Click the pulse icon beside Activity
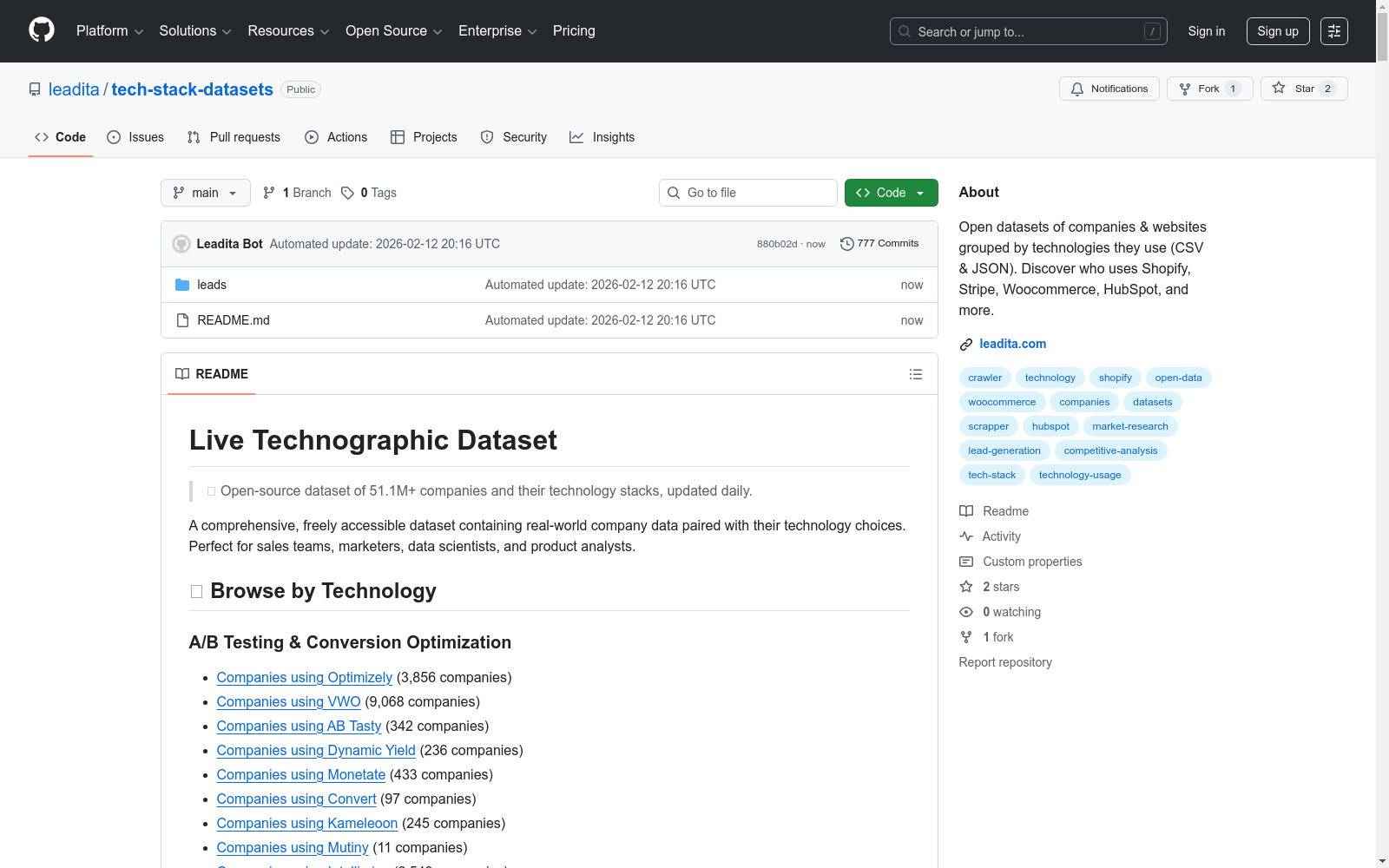Image resolution: width=1389 pixels, height=868 pixels. point(966,536)
